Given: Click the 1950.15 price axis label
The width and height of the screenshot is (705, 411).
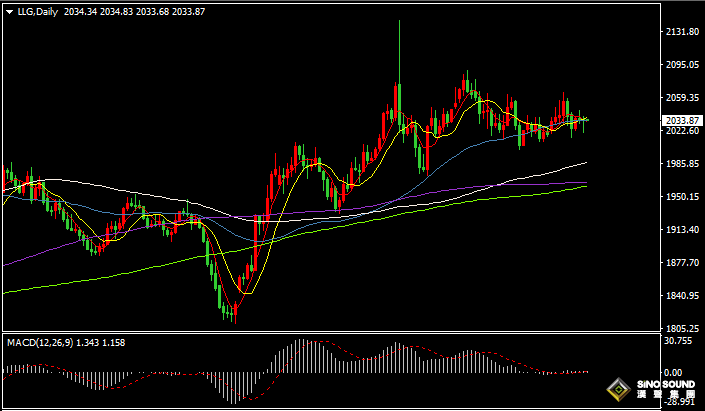Looking at the screenshot, I should click(x=681, y=197).
